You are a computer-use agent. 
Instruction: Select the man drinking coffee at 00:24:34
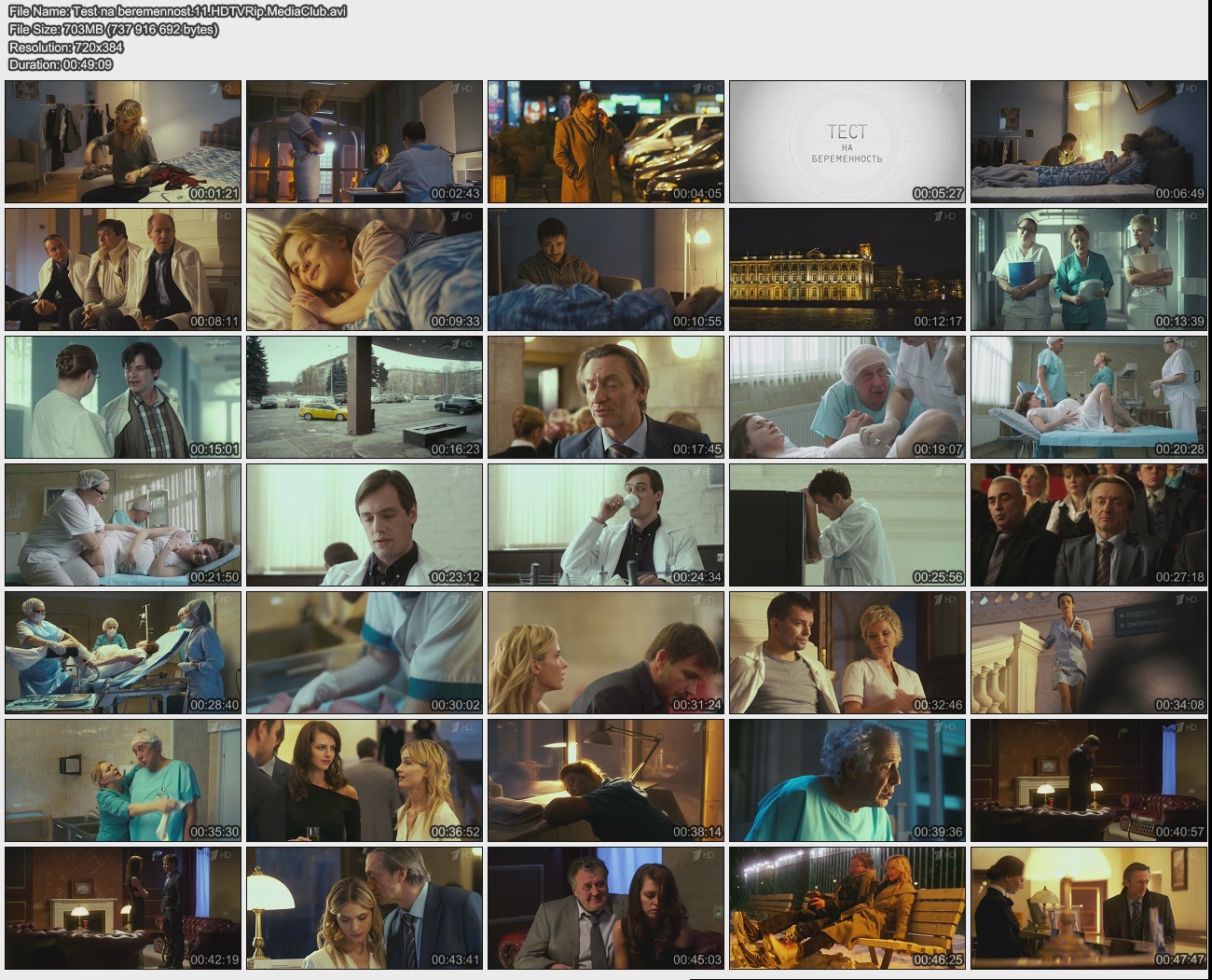[606, 525]
